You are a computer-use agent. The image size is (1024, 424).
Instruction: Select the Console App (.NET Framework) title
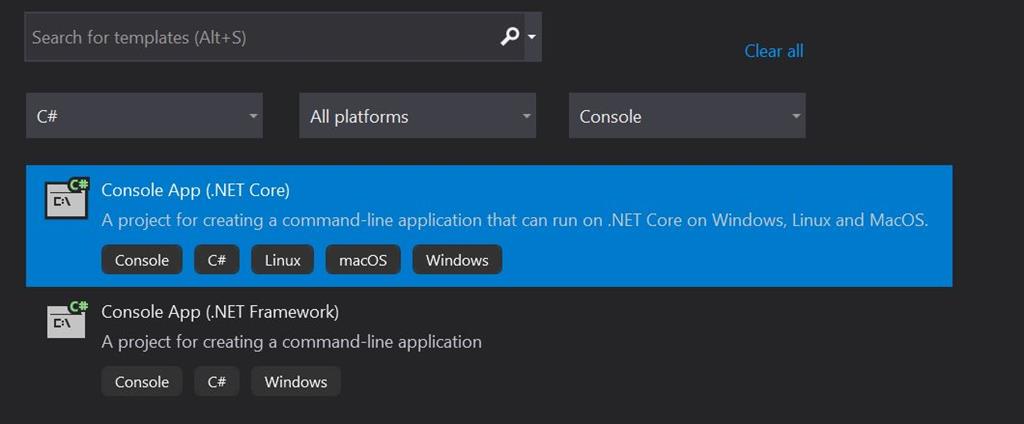(220, 312)
